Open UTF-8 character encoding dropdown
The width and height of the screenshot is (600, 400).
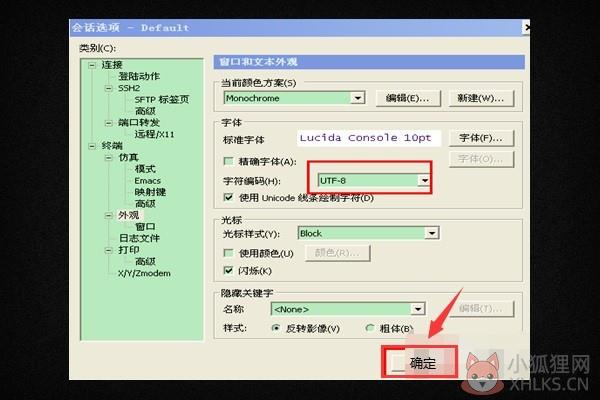click(x=424, y=180)
